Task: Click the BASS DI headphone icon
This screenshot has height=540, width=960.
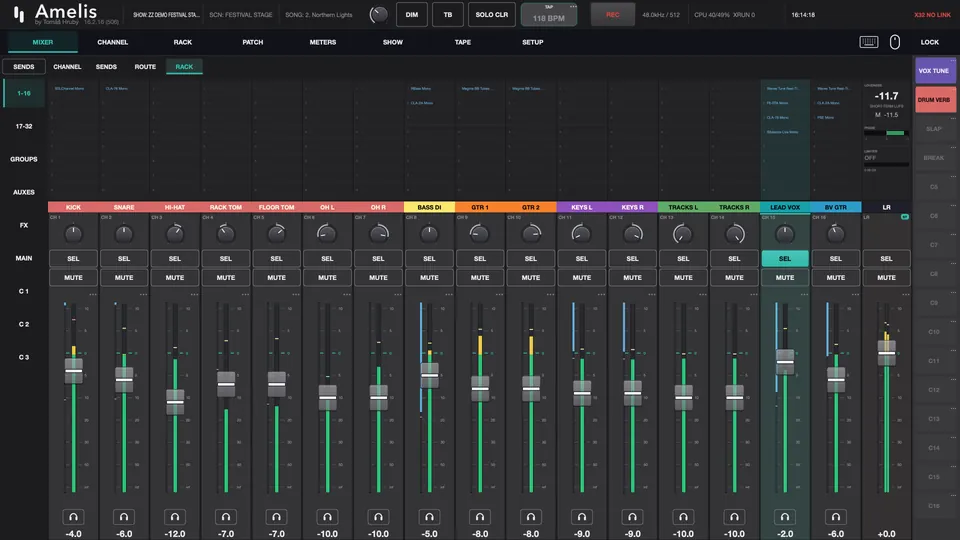Action: coord(429,517)
